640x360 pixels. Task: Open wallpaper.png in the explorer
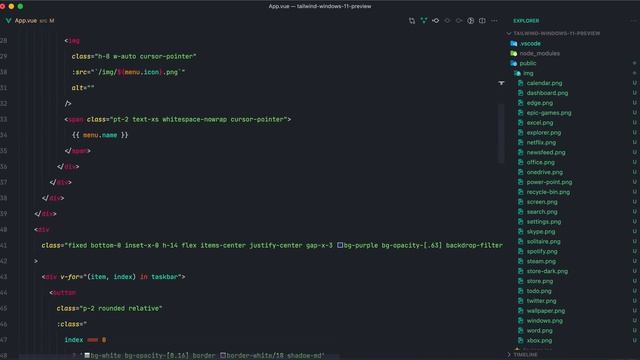point(546,311)
